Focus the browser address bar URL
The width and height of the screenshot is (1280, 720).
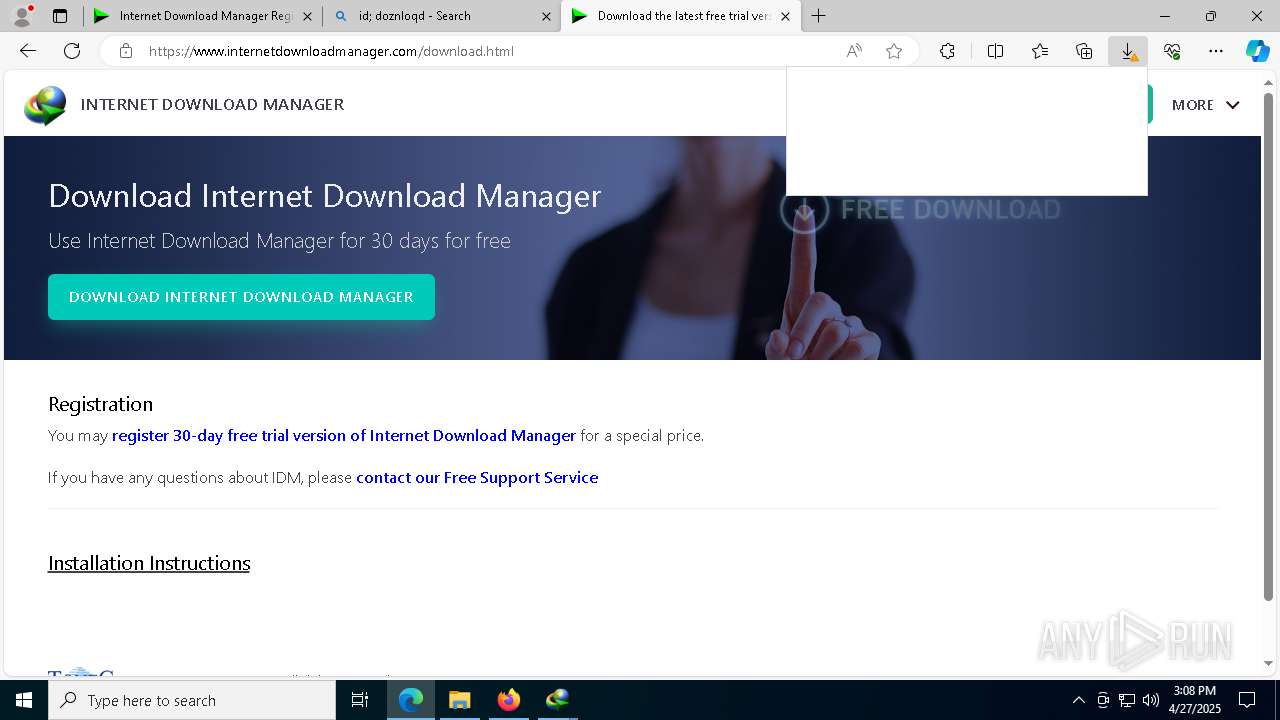[x=331, y=51]
